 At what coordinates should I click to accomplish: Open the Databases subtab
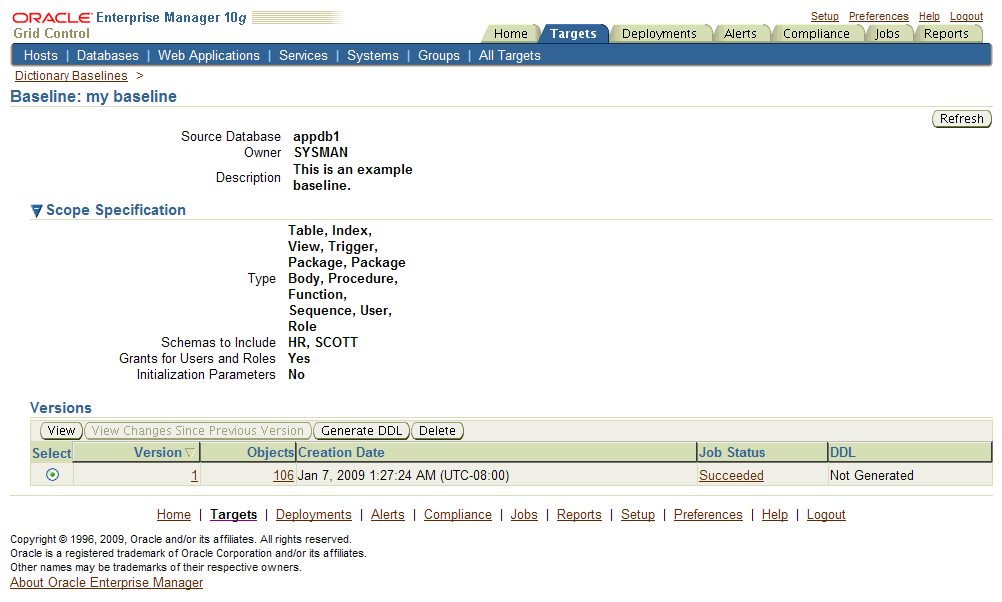coord(107,56)
